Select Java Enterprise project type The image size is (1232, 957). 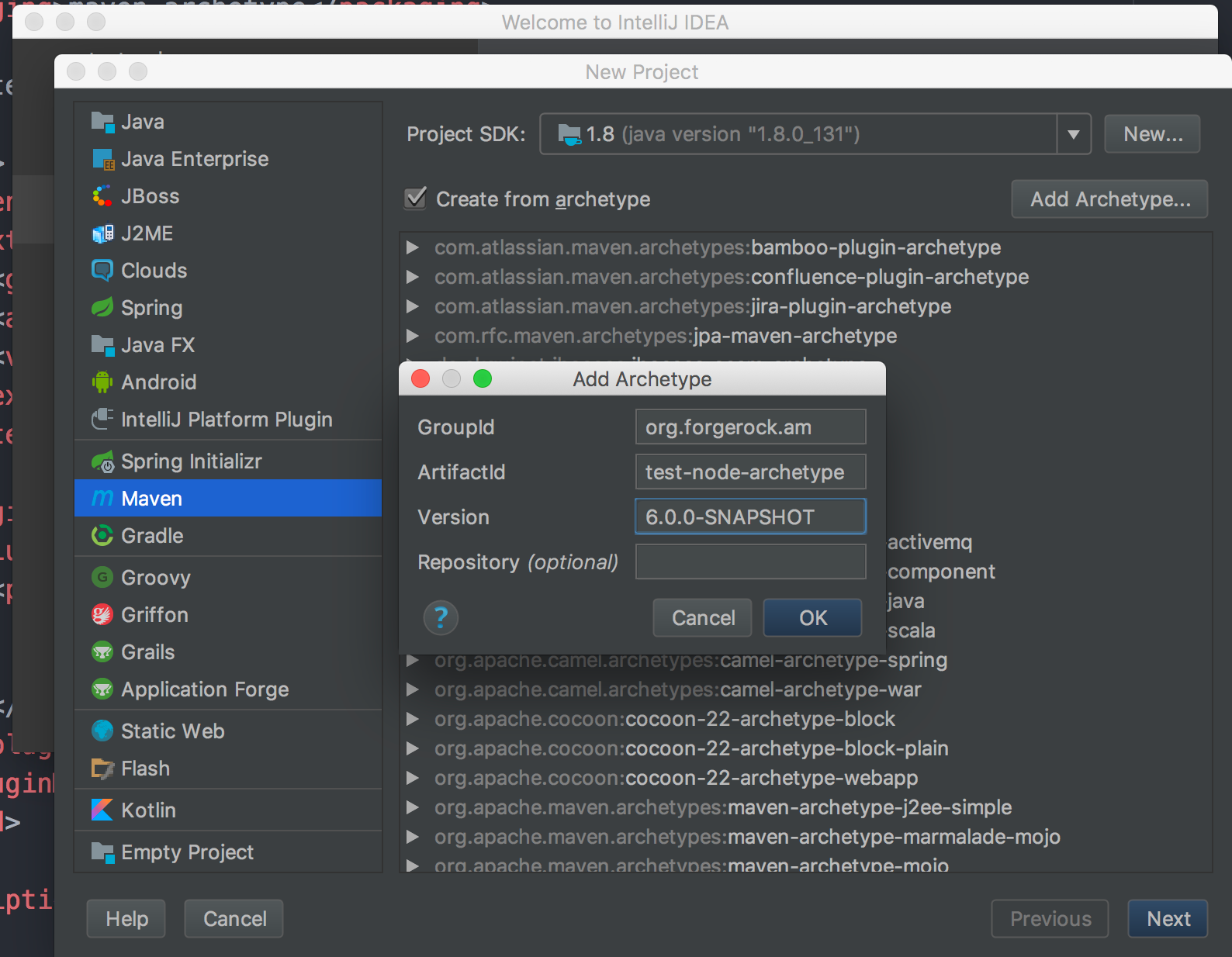tap(195, 159)
